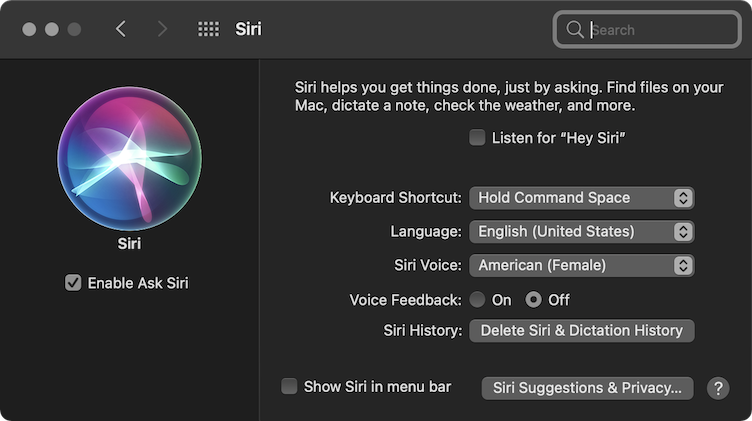Screen dimensions: 752x421
Task: Minimize the Siri preferences window
Action: [x=52, y=29]
